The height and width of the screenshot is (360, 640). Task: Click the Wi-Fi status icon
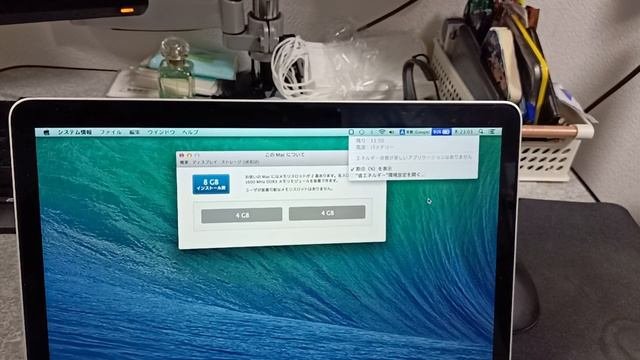pos(382,132)
